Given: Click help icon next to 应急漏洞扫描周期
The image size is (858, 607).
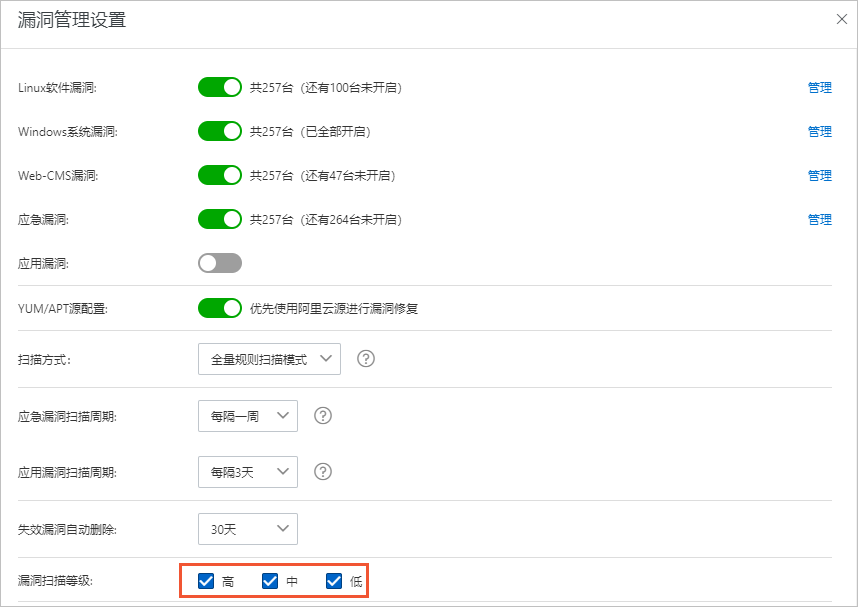Looking at the screenshot, I should click(323, 415).
